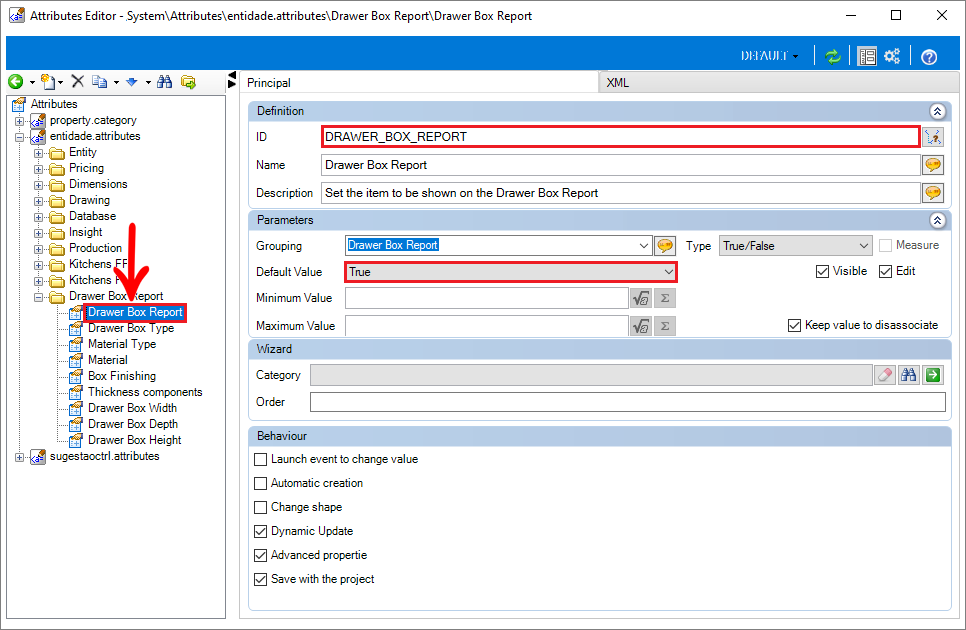The image size is (966, 630).
Task: Select the Dimensions folder
Action: coord(98,184)
